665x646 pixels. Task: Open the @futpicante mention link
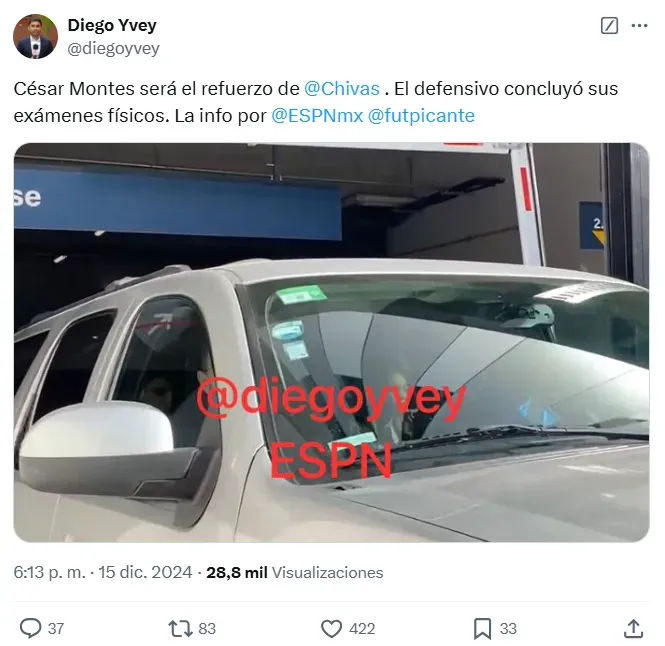pos(421,115)
